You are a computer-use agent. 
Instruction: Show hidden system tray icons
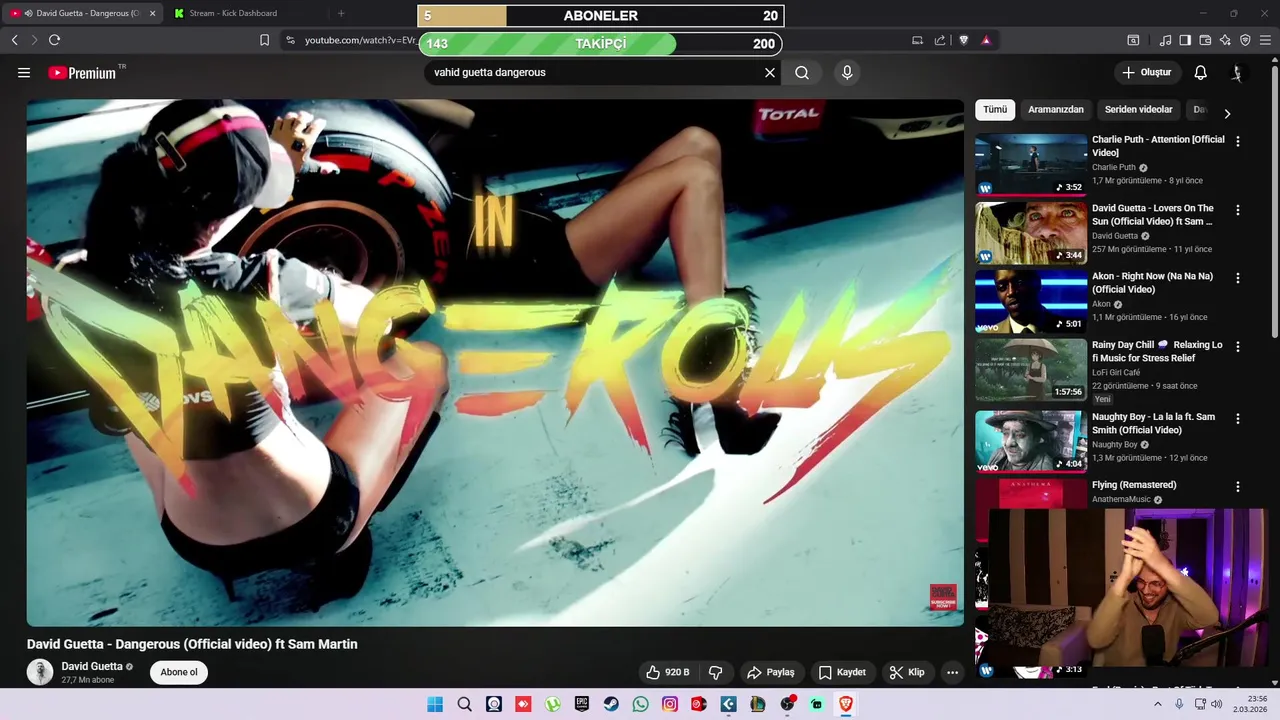pos(1158,704)
